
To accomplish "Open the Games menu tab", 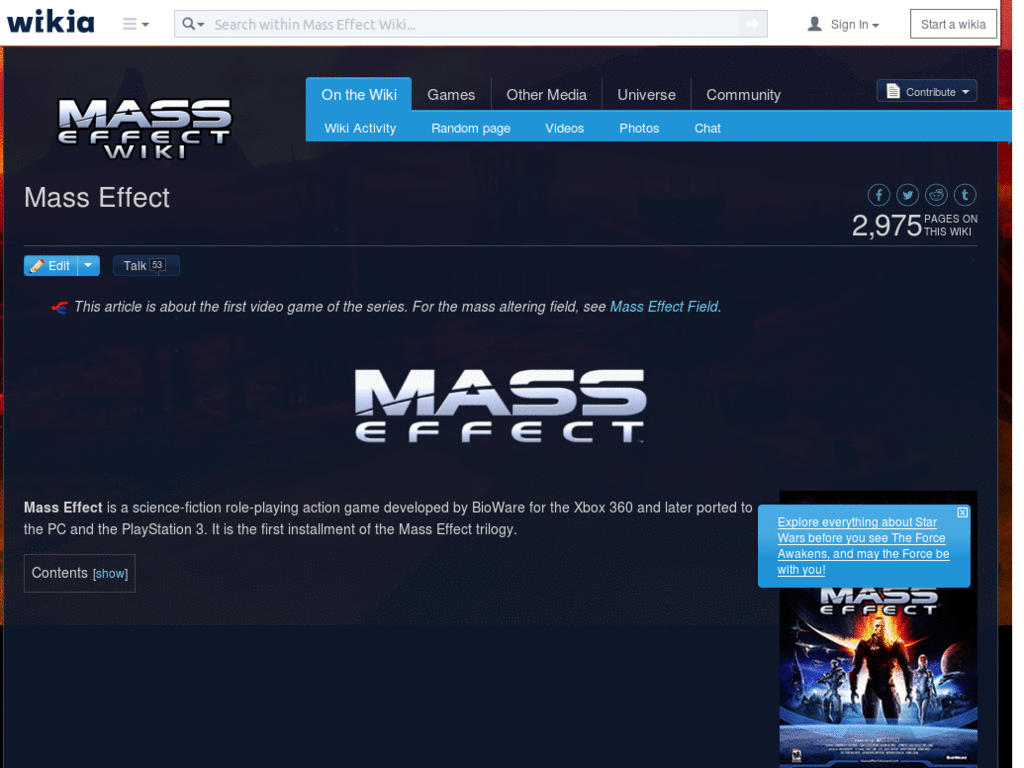I will tap(451, 95).
